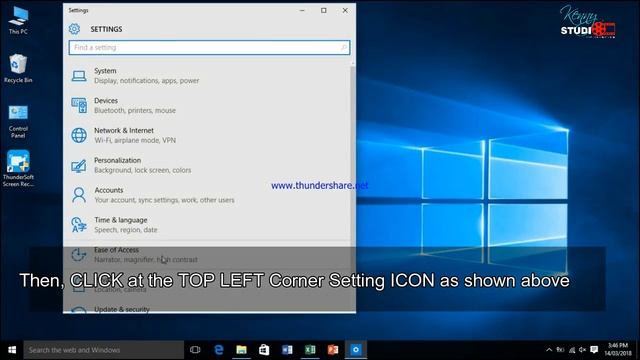
Task: Click the network tray icon
Action: tap(572, 350)
